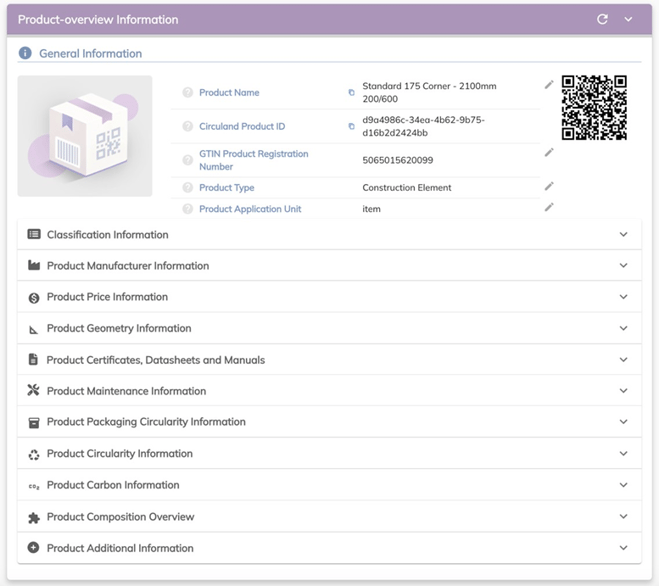Open the Product Price Information section title
Viewport: 659px width, 586px height.
point(107,297)
